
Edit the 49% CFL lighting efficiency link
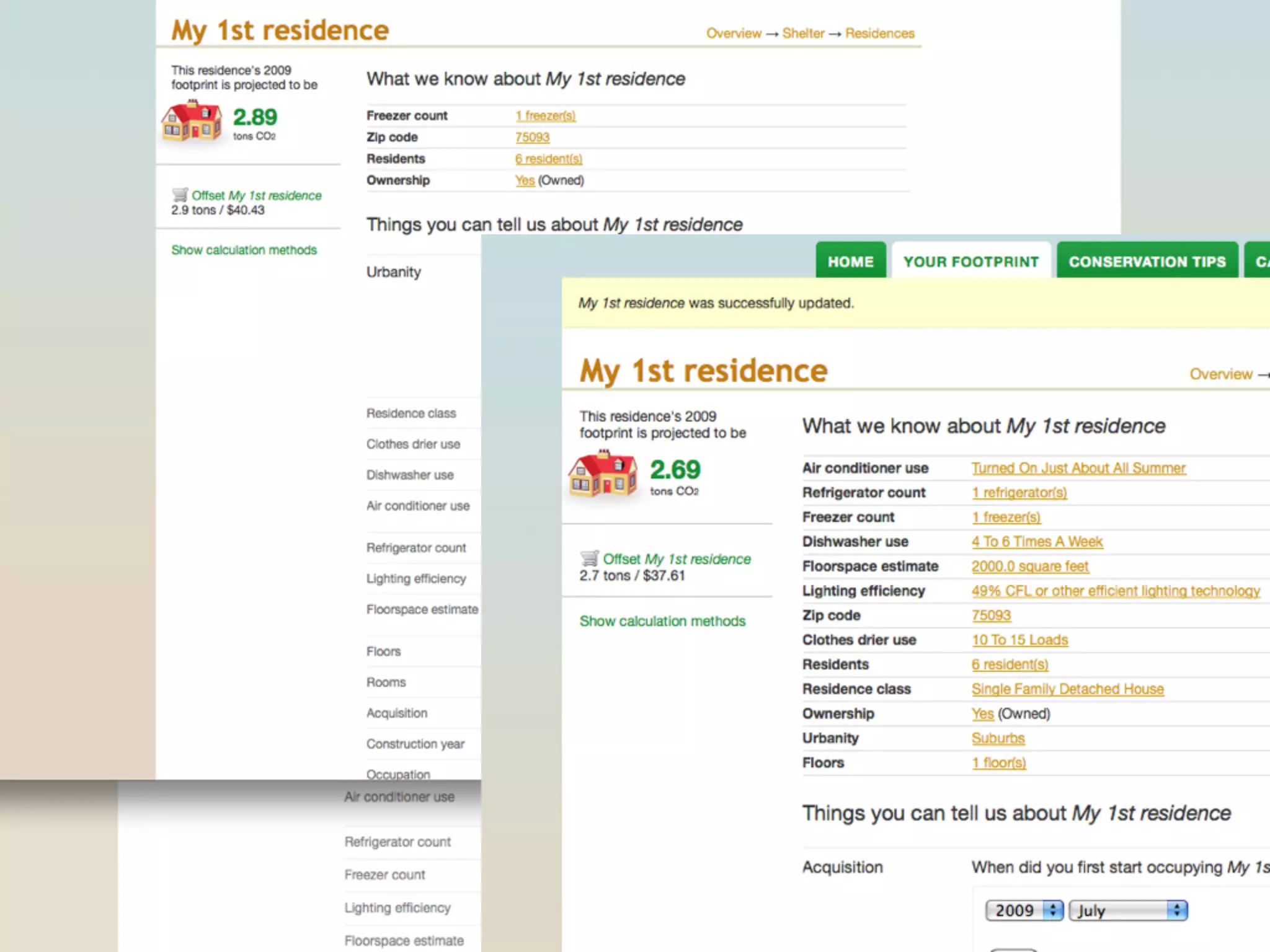point(1115,591)
